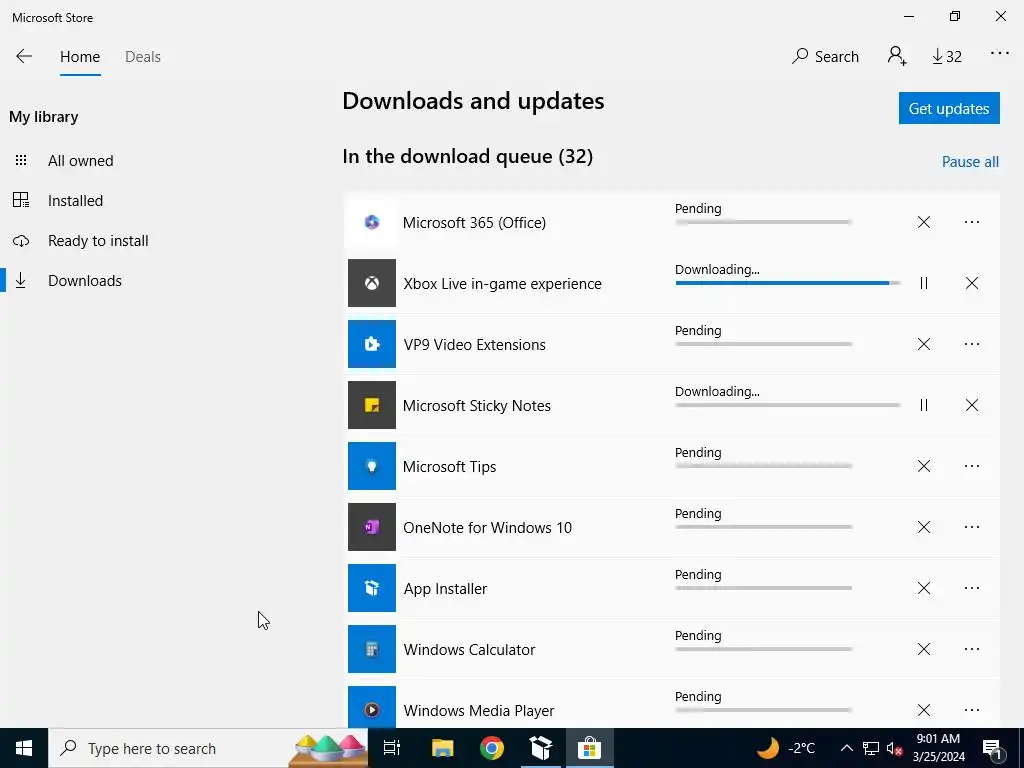Image resolution: width=1024 pixels, height=768 pixels.
Task: Select All owned in My library
Action: 80,161
